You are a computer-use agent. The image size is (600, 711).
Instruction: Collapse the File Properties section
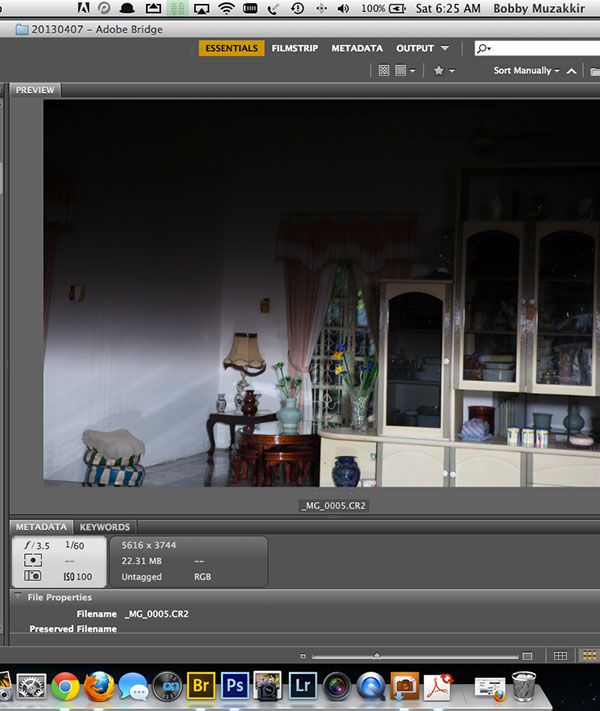click(18, 597)
